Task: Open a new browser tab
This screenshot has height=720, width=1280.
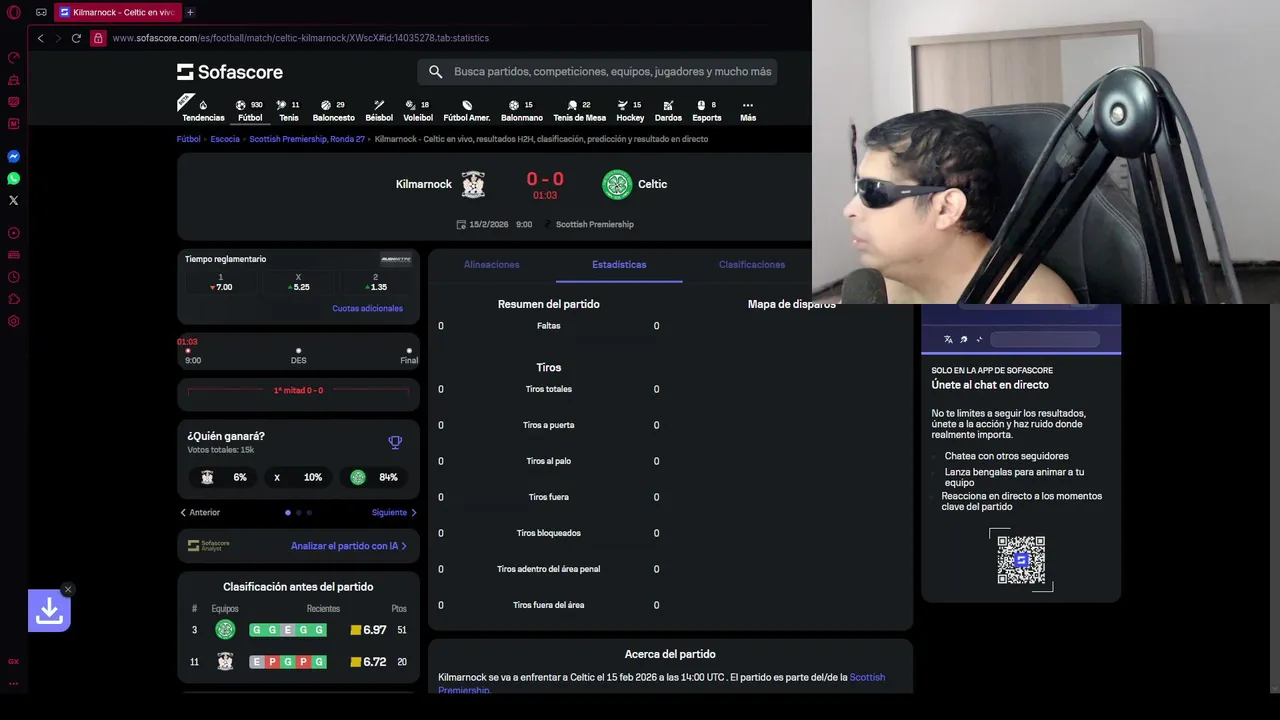Action: [x=190, y=12]
